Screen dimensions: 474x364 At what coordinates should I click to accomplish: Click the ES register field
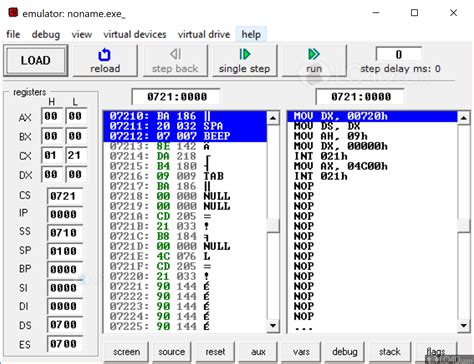pos(65,343)
